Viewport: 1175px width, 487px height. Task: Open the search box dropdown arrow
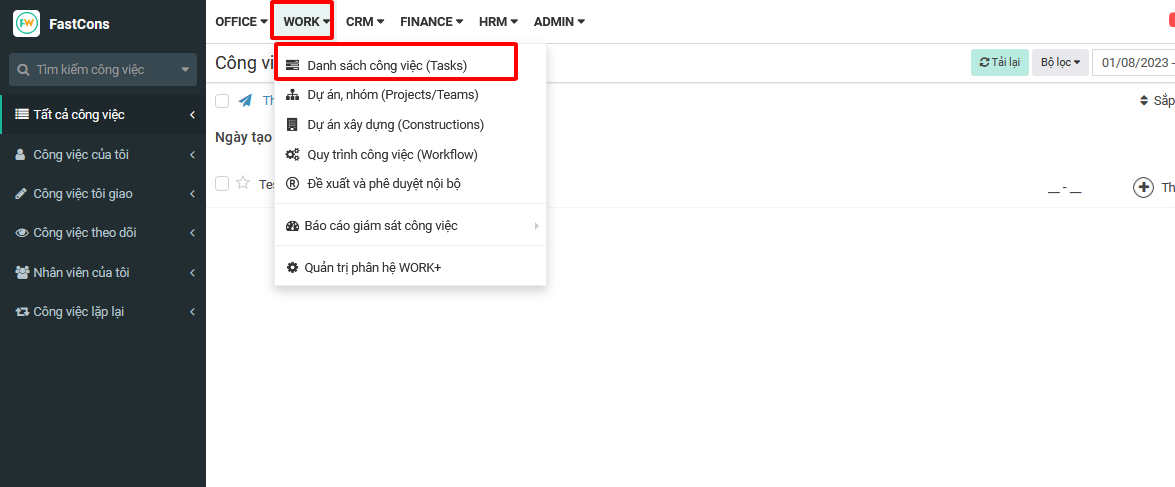pos(185,70)
